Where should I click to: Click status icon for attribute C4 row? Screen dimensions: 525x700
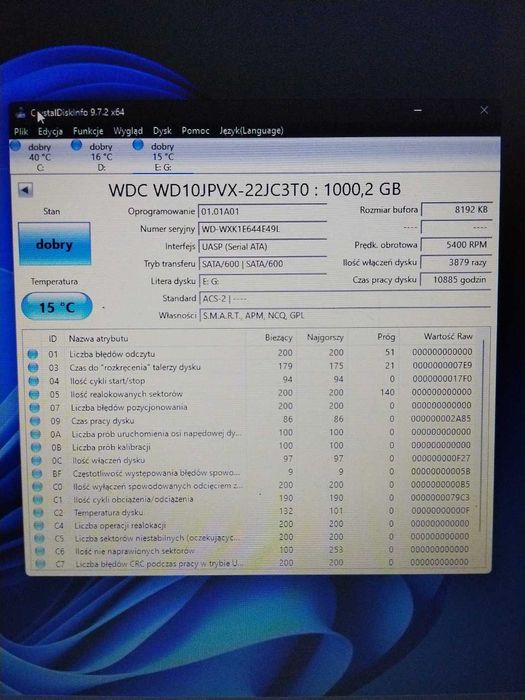pos(39,525)
